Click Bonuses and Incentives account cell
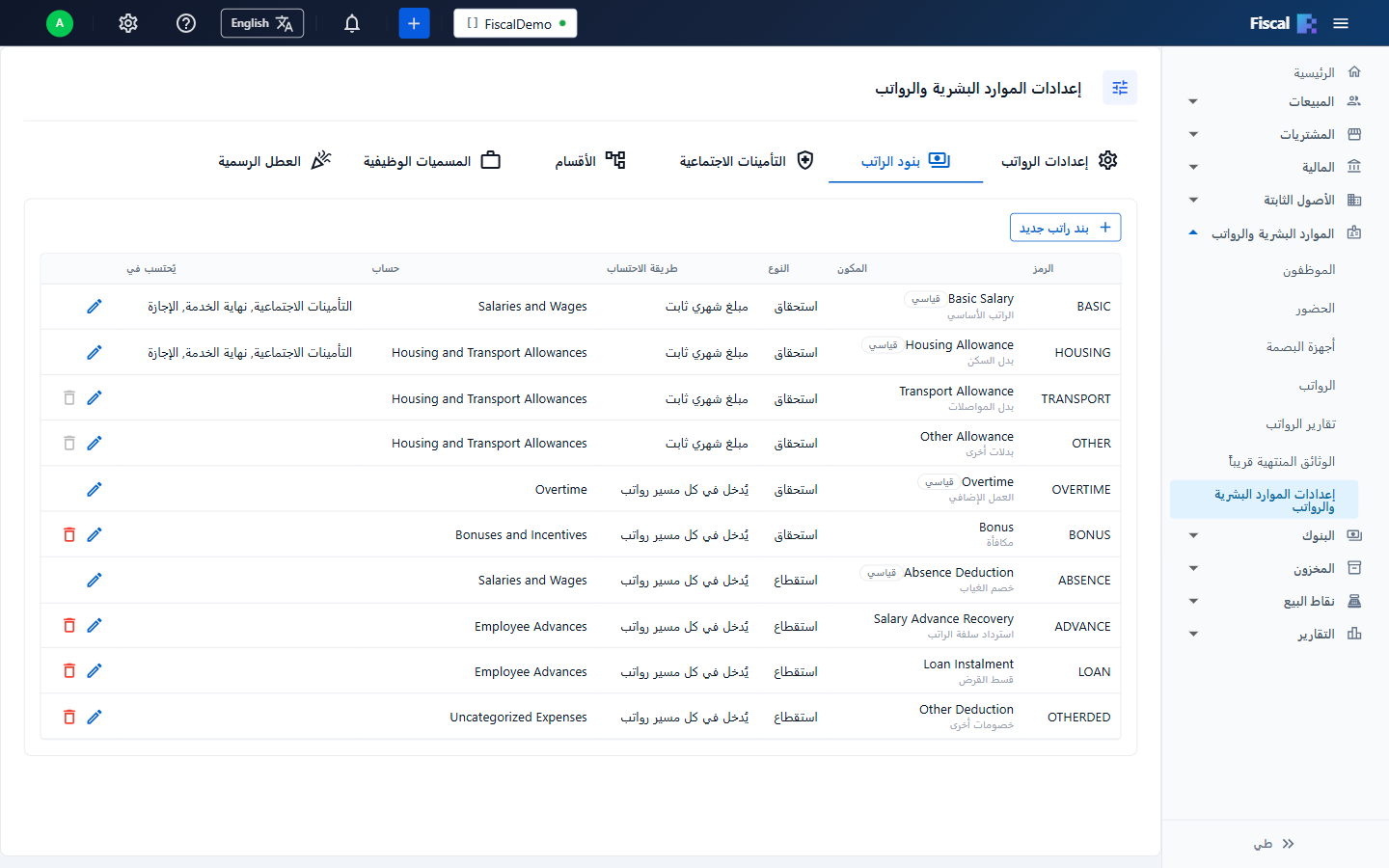The width and height of the screenshot is (1389, 868). pos(521,535)
